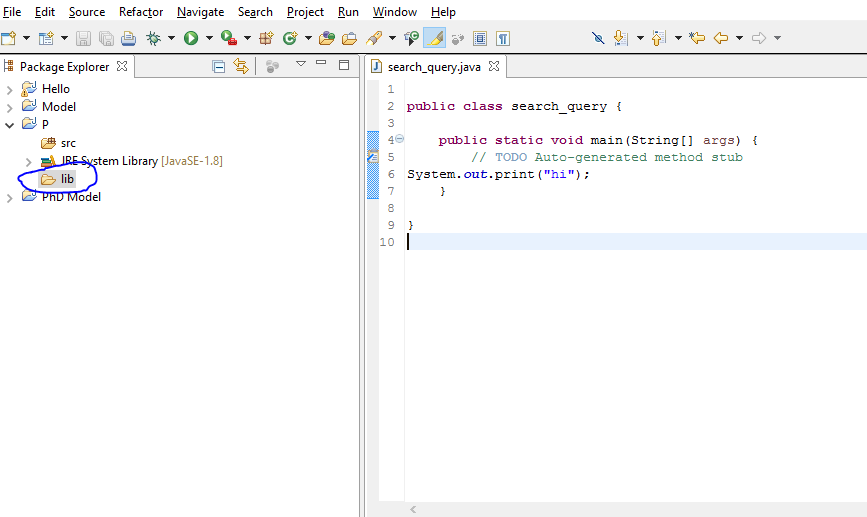Click the class name search_query in code
Image resolution: width=867 pixels, height=517 pixels.
coord(558,106)
